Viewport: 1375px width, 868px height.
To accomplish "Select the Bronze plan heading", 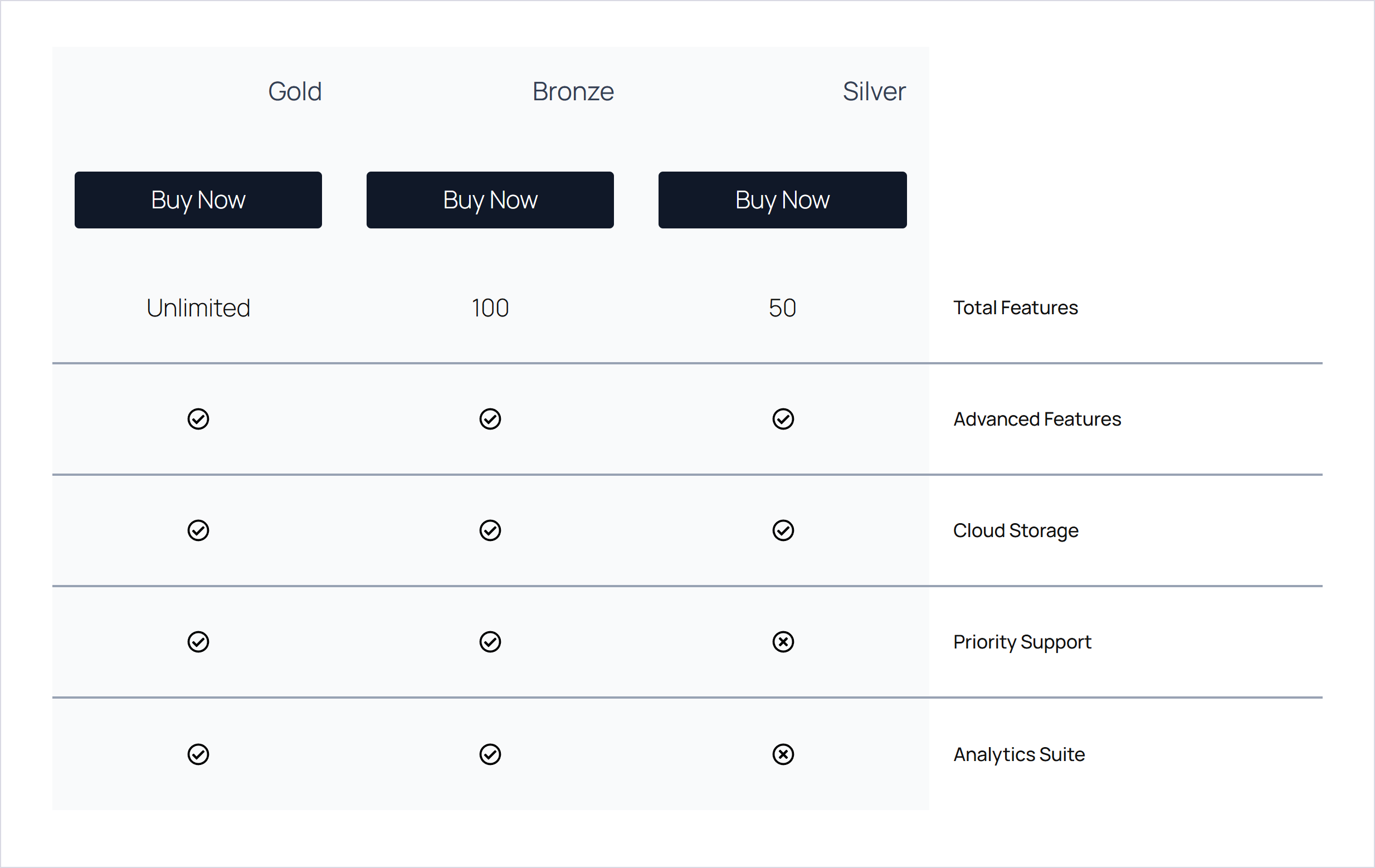I will [x=573, y=91].
